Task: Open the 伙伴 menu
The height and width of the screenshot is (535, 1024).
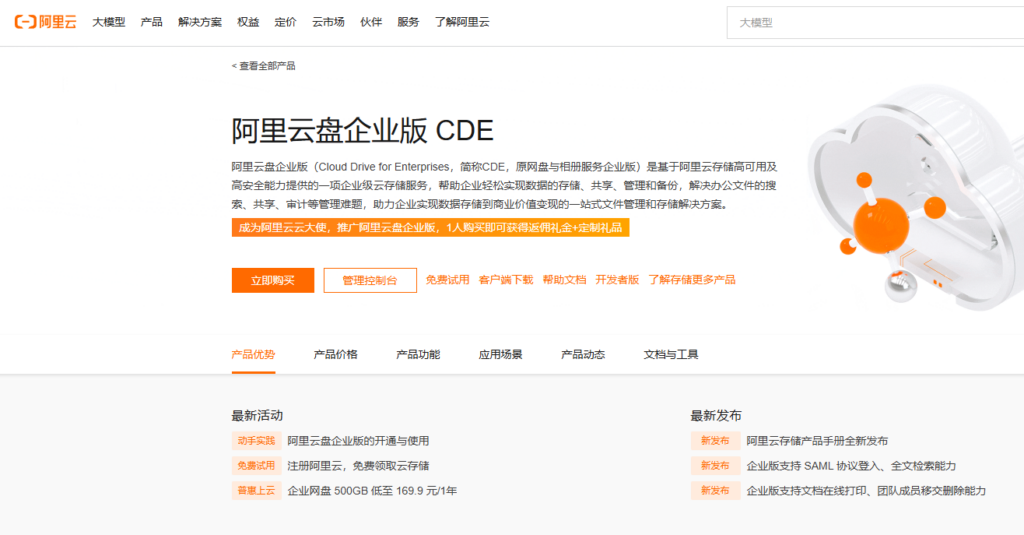Action: pos(371,22)
